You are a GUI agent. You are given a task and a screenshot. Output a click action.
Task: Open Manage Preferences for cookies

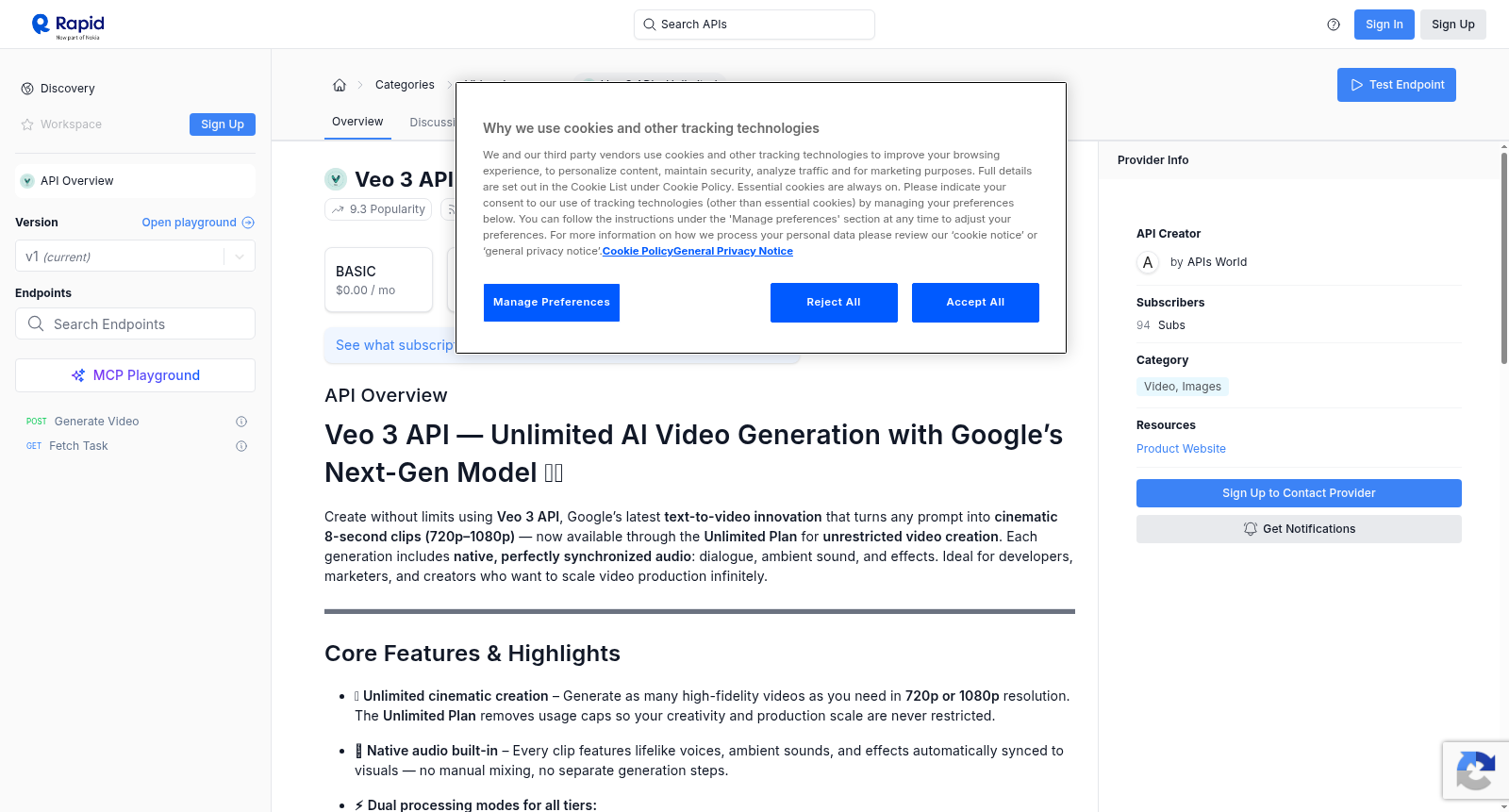[x=552, y=303]
